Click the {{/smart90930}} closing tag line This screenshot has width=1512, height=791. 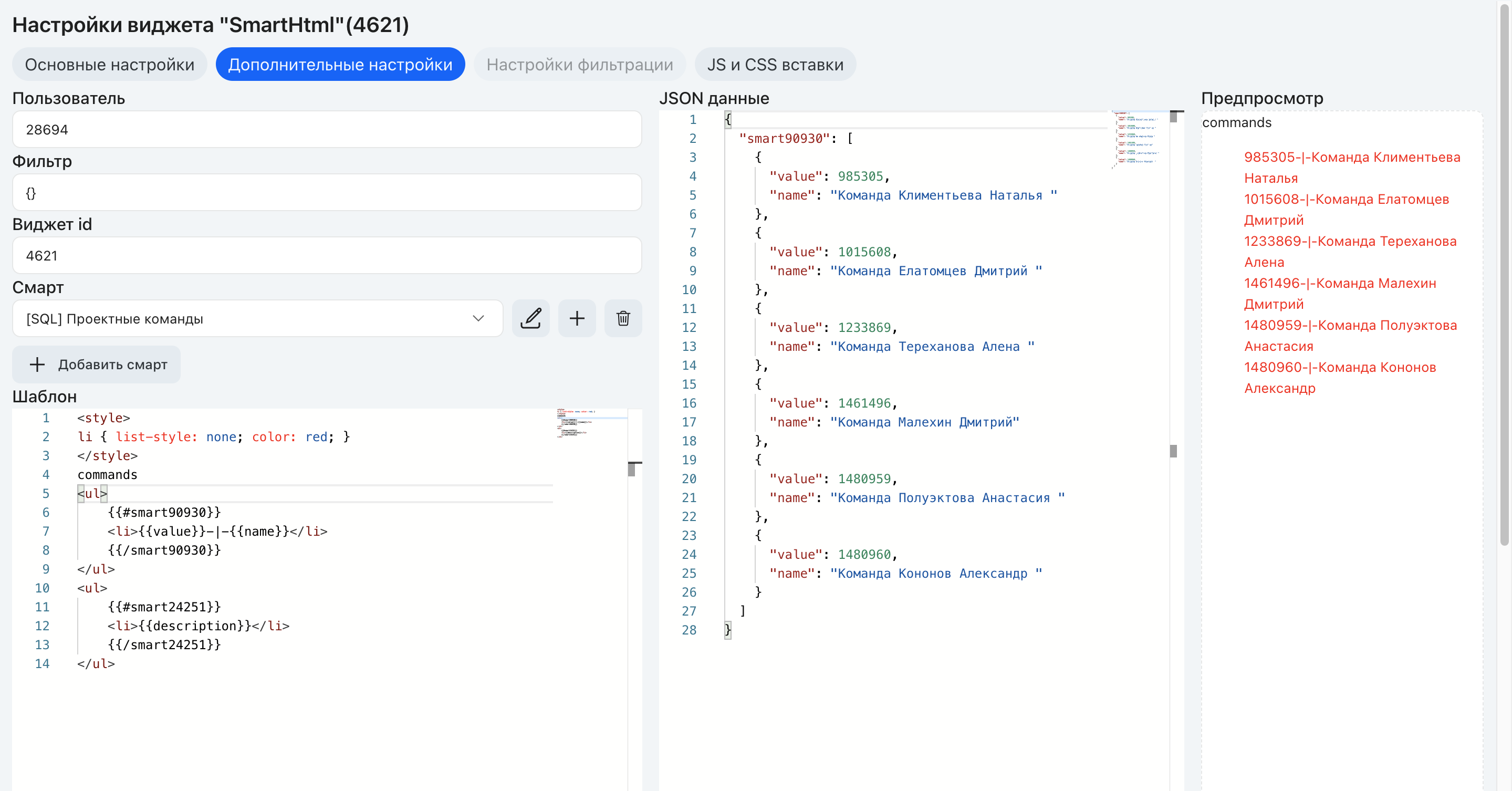pos(164,550)
